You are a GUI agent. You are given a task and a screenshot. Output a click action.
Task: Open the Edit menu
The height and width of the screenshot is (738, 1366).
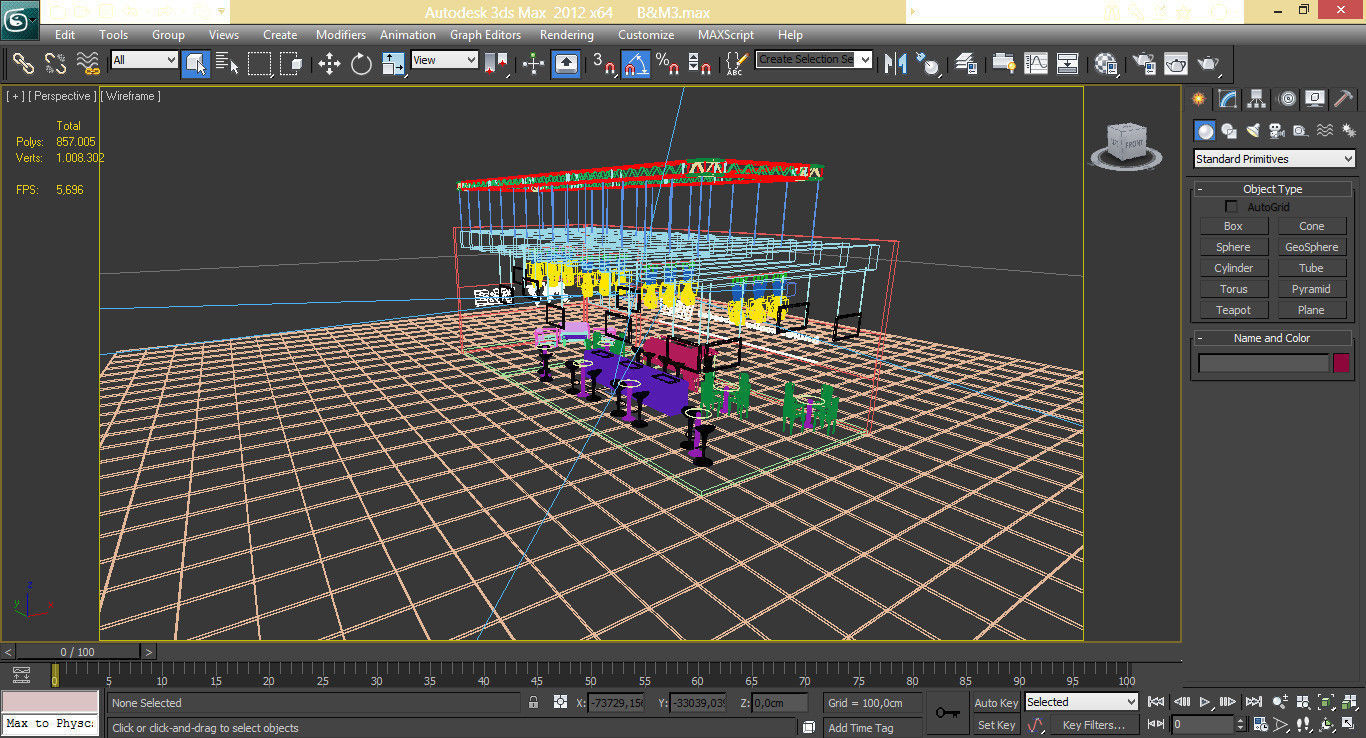pyautogui.click(x=65, y=35)
